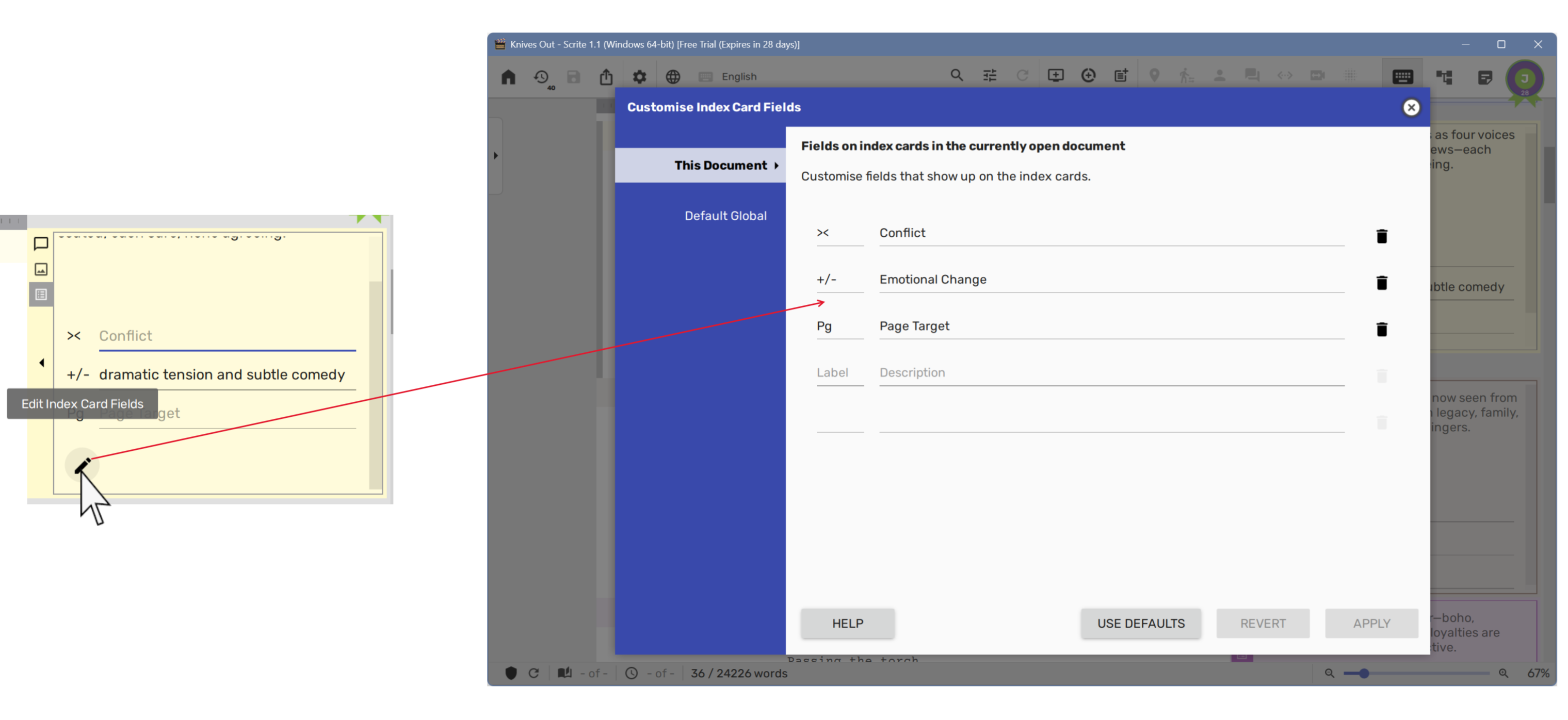
Task: Select the index card fields list icon
Action: (41, 294)
